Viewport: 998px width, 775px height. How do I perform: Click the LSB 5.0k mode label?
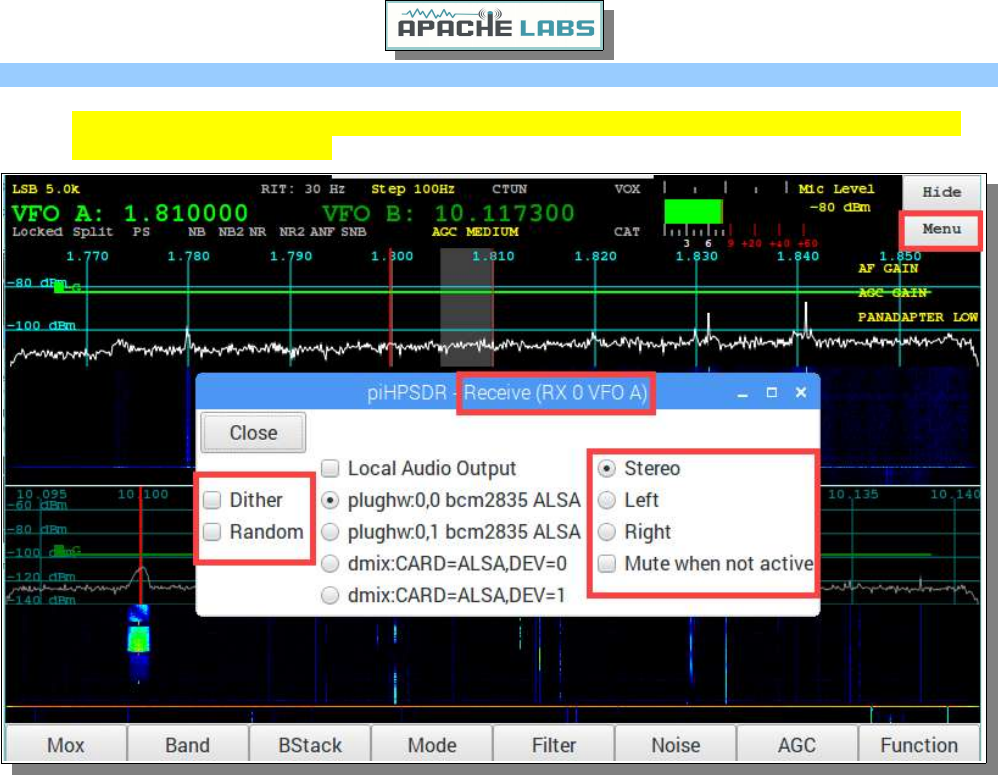46,189
